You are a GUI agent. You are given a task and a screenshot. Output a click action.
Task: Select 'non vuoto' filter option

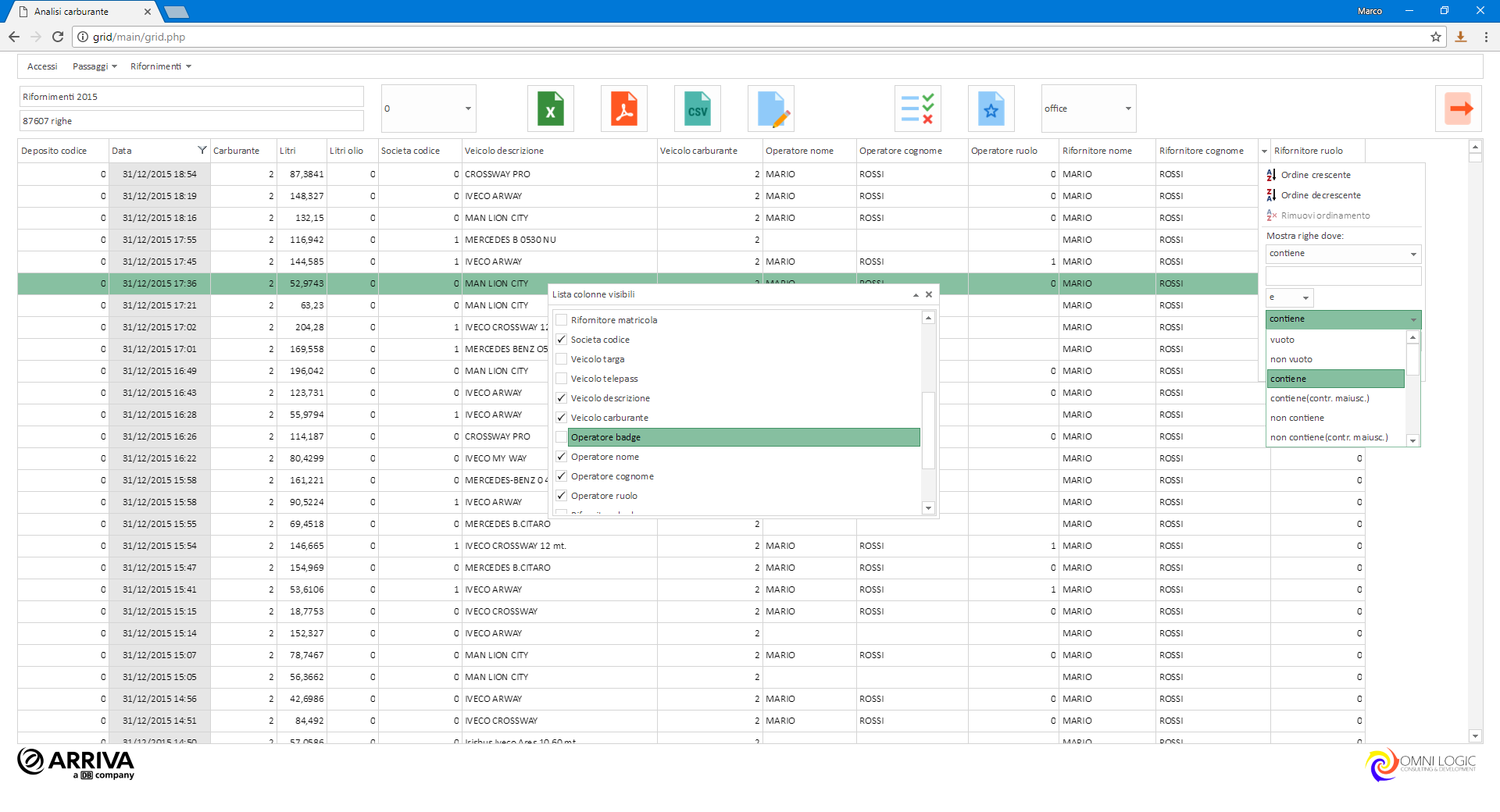coord(1335,359)
